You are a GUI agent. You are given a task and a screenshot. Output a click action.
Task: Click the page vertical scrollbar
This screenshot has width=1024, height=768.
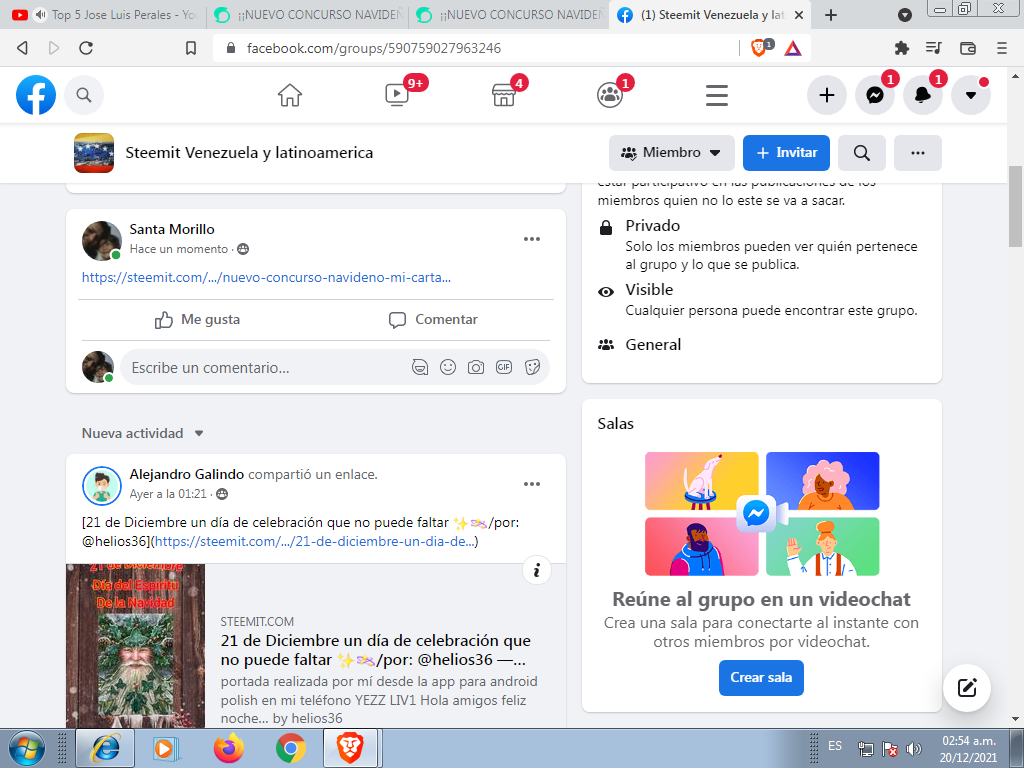[x=1015, y=206]
